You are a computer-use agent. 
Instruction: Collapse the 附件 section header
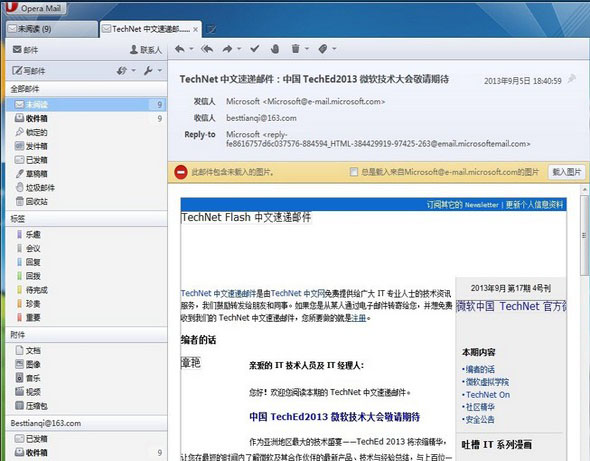pyautogui.click(x=86, y=335)
